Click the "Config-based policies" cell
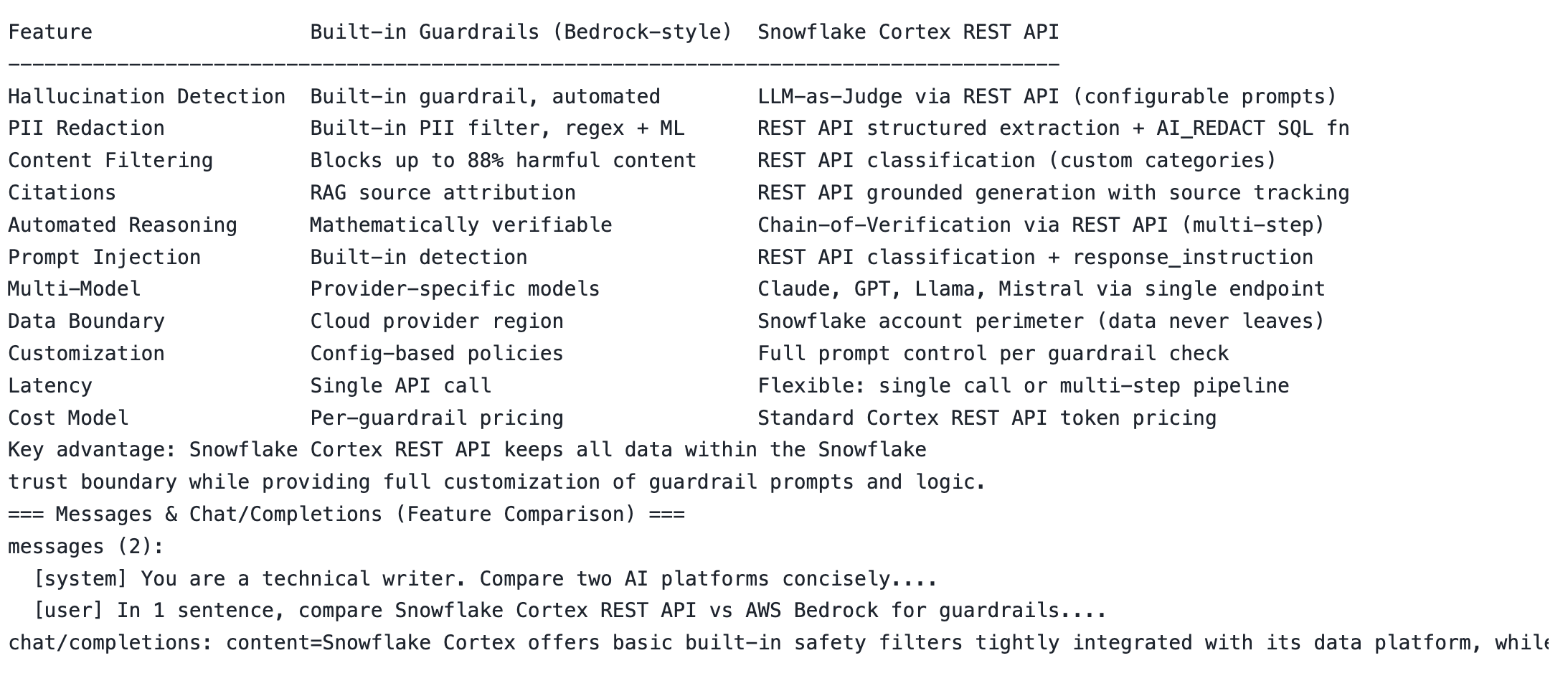This screenshot has width=1568, height=686. click(436, 354)
